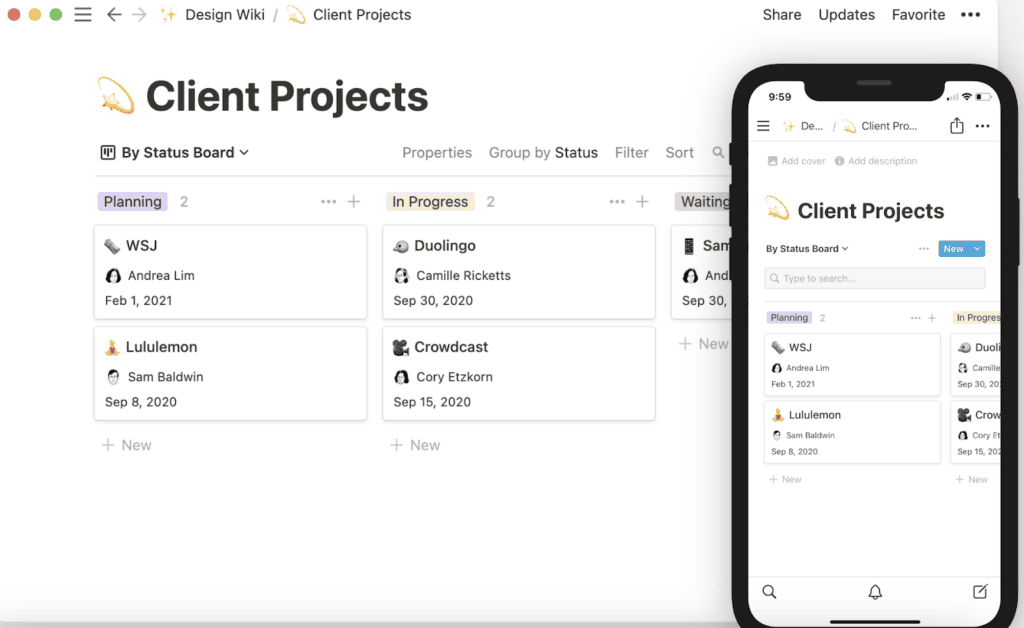The width and height of the screenshot is (1024, 628).
Task: Click Cory Etzkorn on desktop Crowdcast card
Action: tap(443, 377)
